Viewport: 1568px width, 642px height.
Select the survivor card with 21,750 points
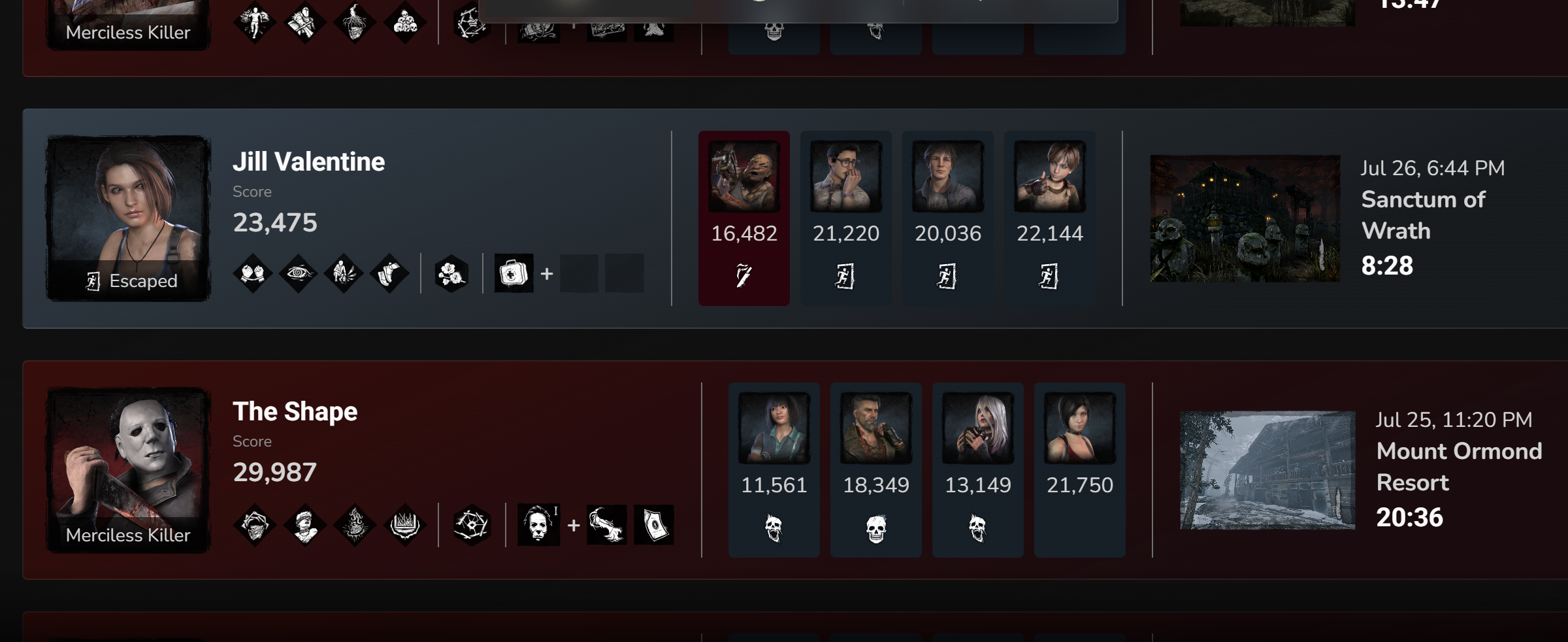(x=1080, y=470)
